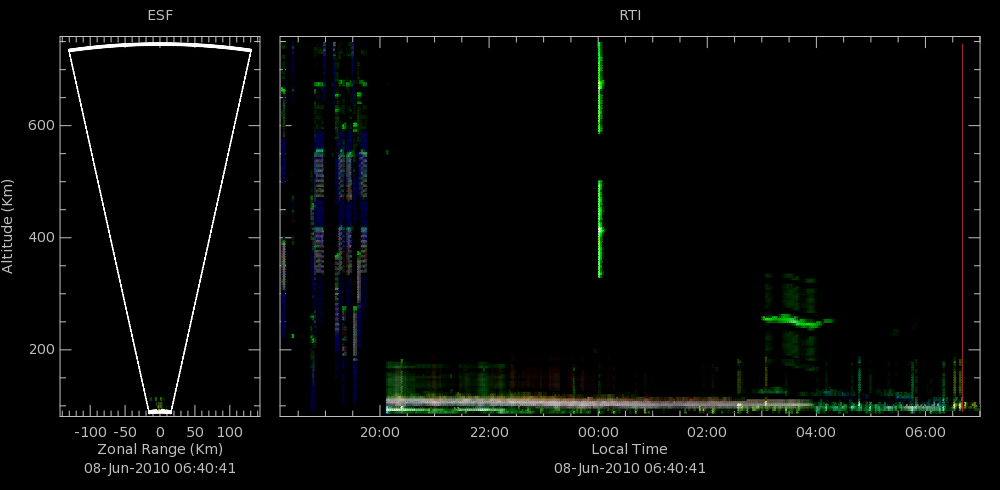Click the 00:00 time tick label
The image size is (1000, 490).
tap(598, 432)
